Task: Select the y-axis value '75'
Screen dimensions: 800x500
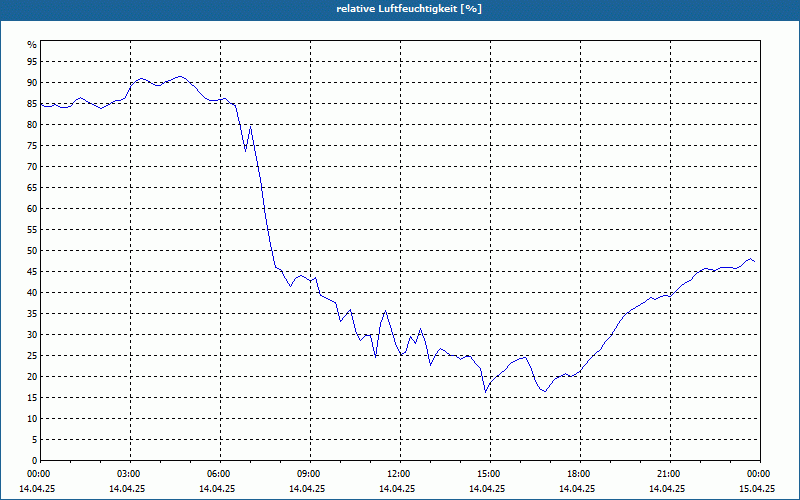Action: 32,146
